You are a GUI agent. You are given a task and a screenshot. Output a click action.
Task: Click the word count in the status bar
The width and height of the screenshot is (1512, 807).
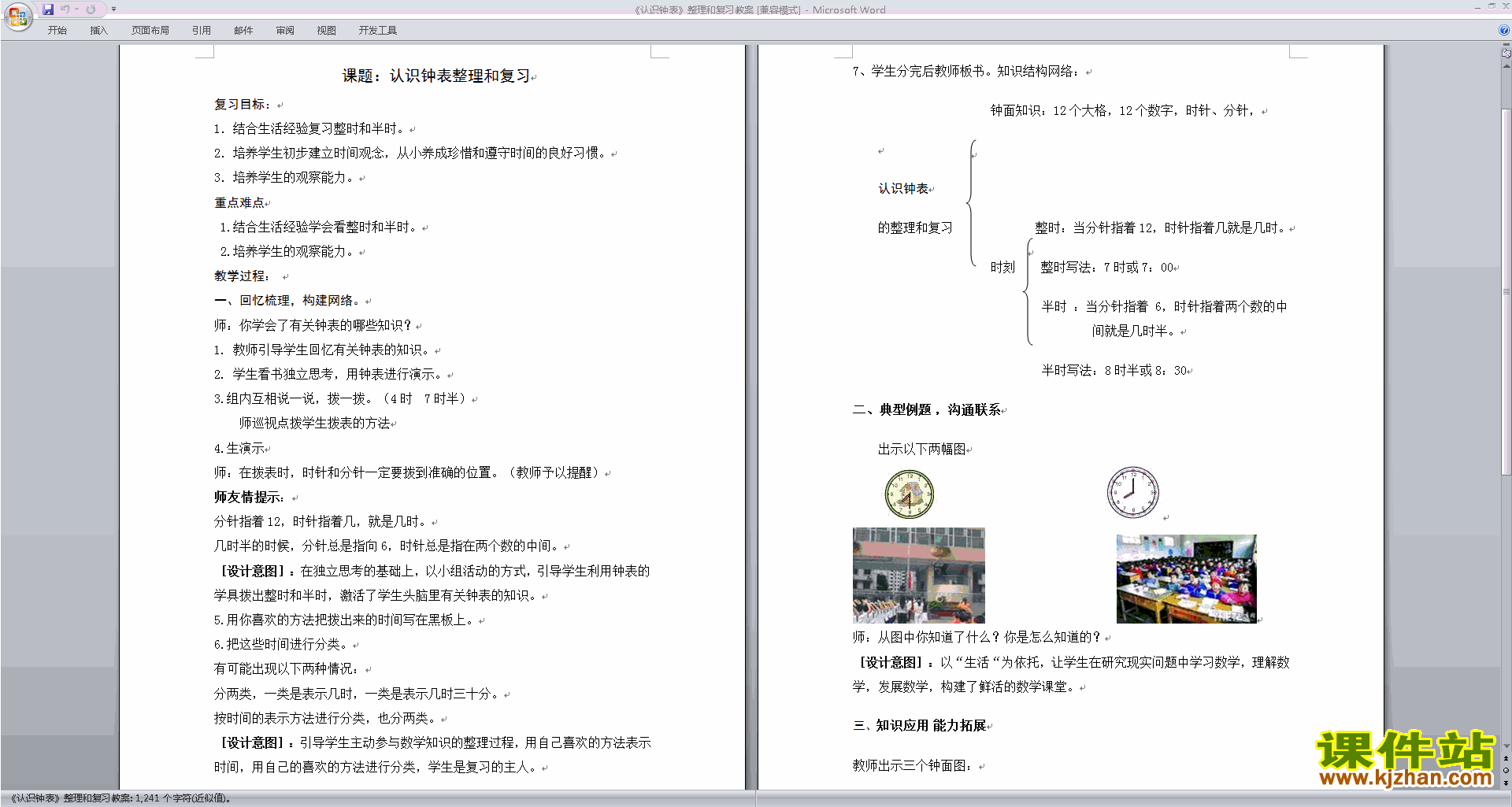(122, 798)
